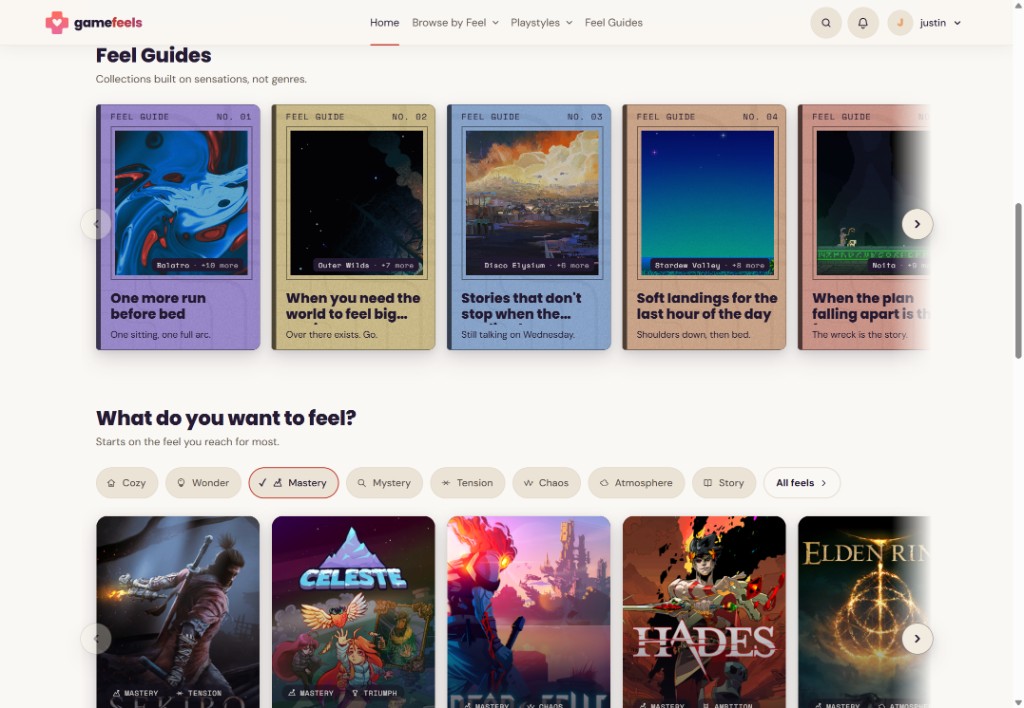
Task: Click the Wonder chip lightbulb icon
Action: (181, 483)
